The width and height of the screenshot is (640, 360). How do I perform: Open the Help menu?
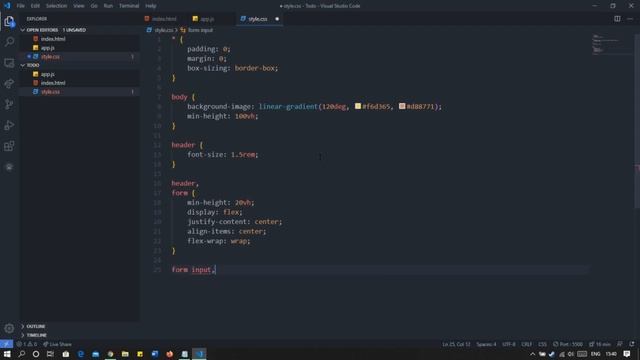151,6
